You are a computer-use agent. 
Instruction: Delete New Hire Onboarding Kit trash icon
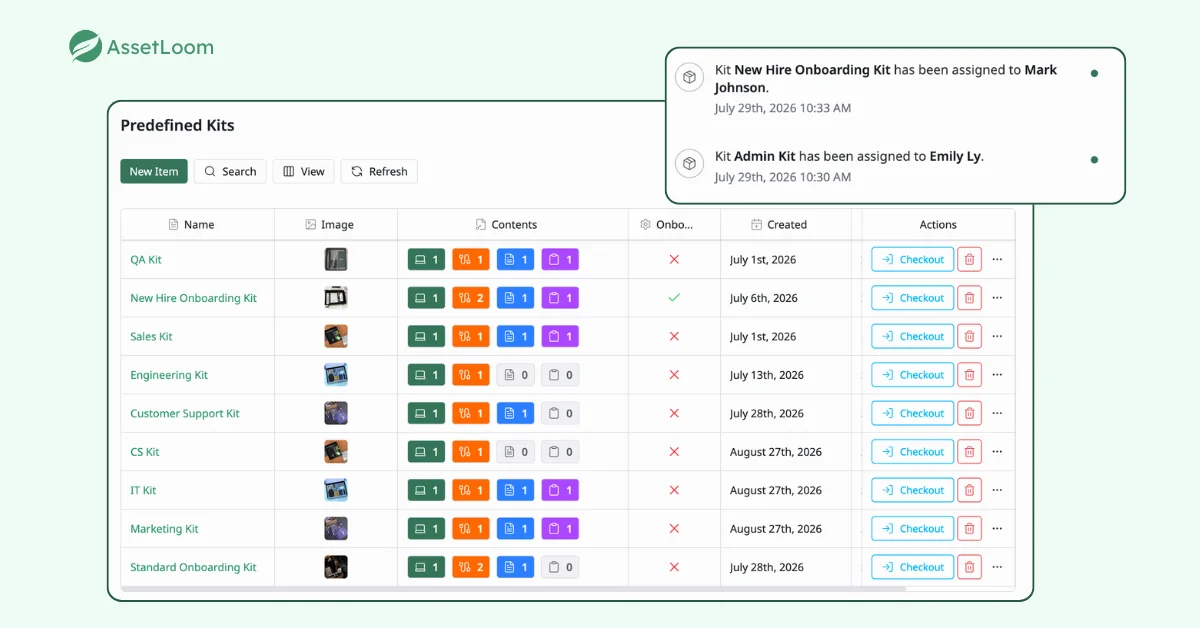(969, 298)
